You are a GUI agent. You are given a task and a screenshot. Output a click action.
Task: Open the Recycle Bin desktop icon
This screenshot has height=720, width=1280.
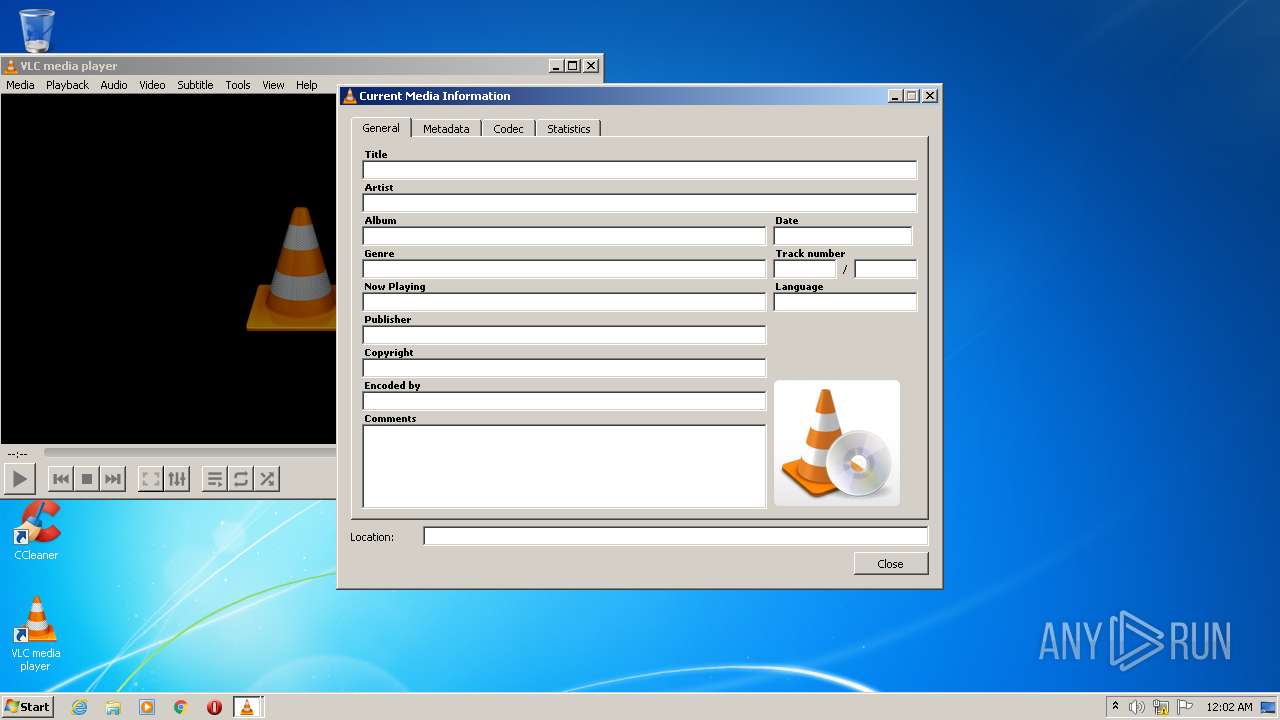click(37, 30)
